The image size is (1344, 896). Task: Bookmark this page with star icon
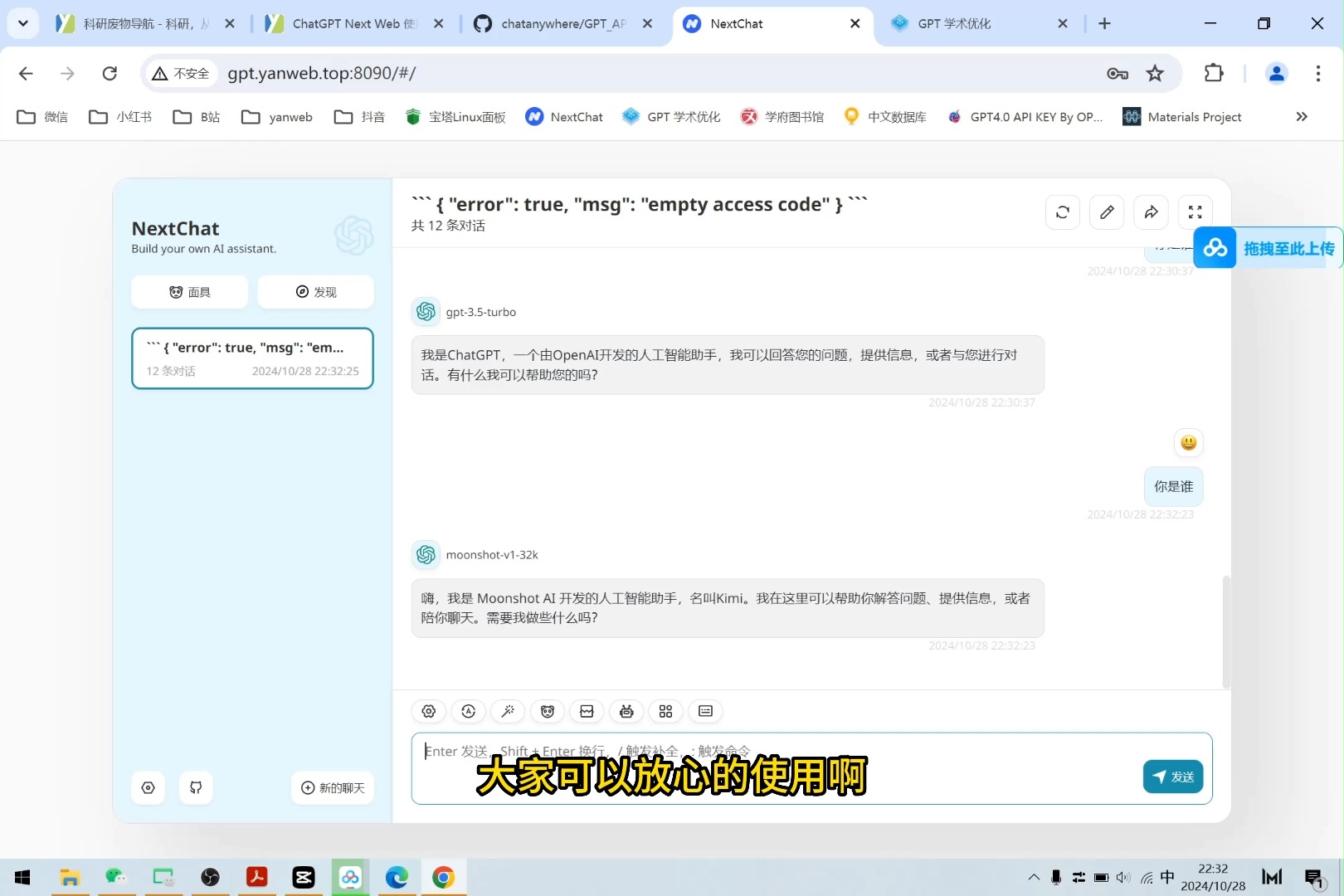click(1155, 73)
